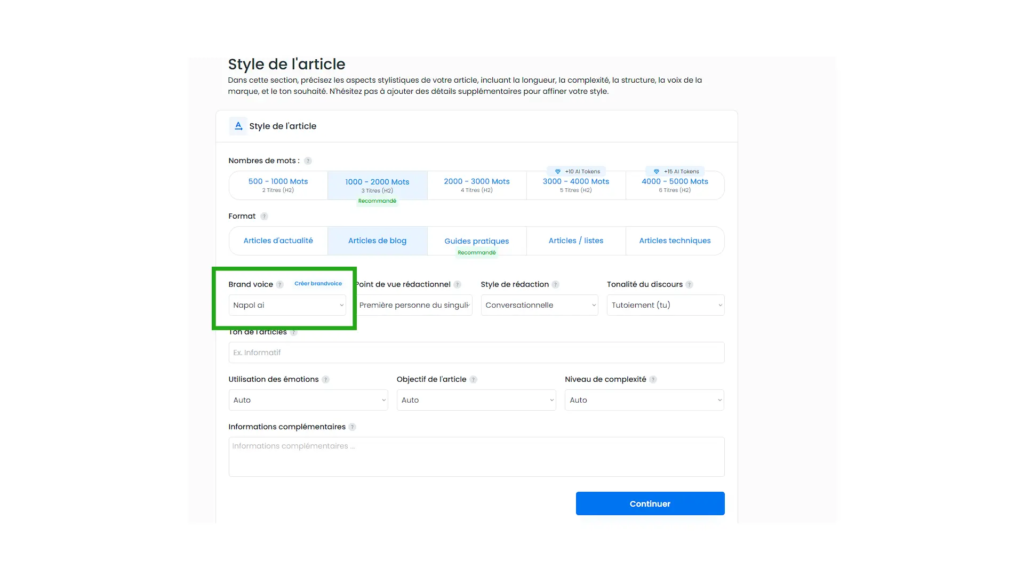Open help icon beside Nombres de mots

coord(308,161)
